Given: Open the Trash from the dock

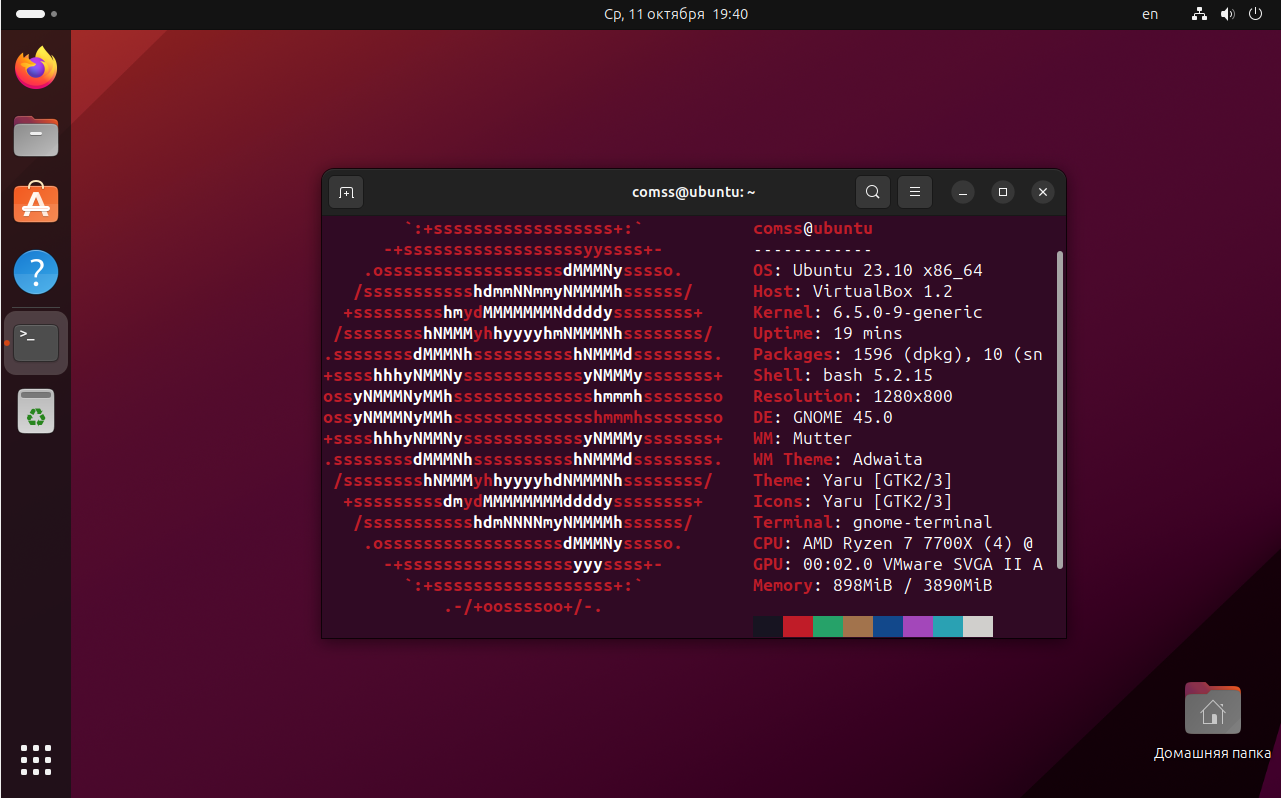Looking at the screenshot, I should click(36, 411).
